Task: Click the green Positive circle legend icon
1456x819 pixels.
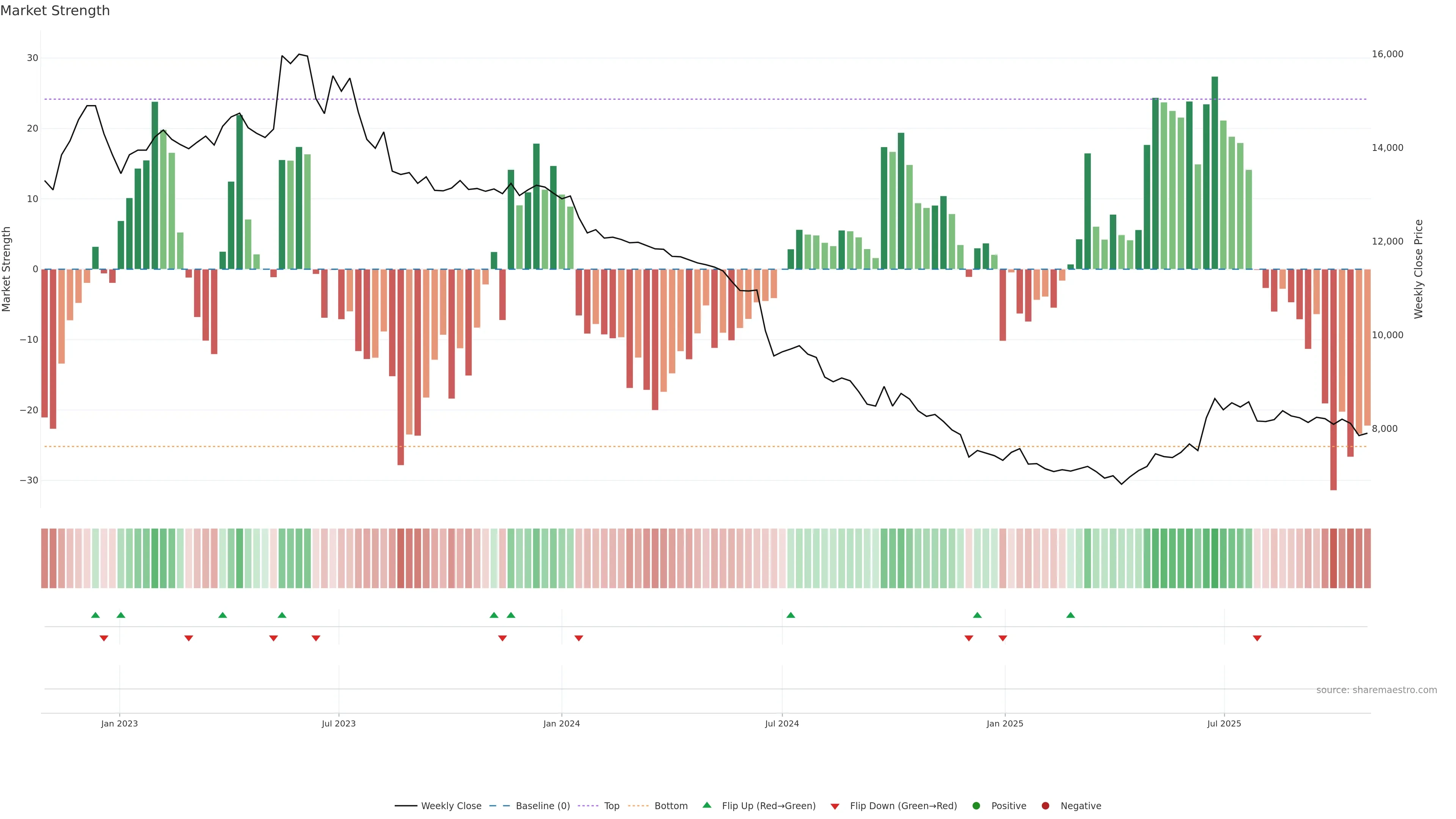Action: pos(976,805)
